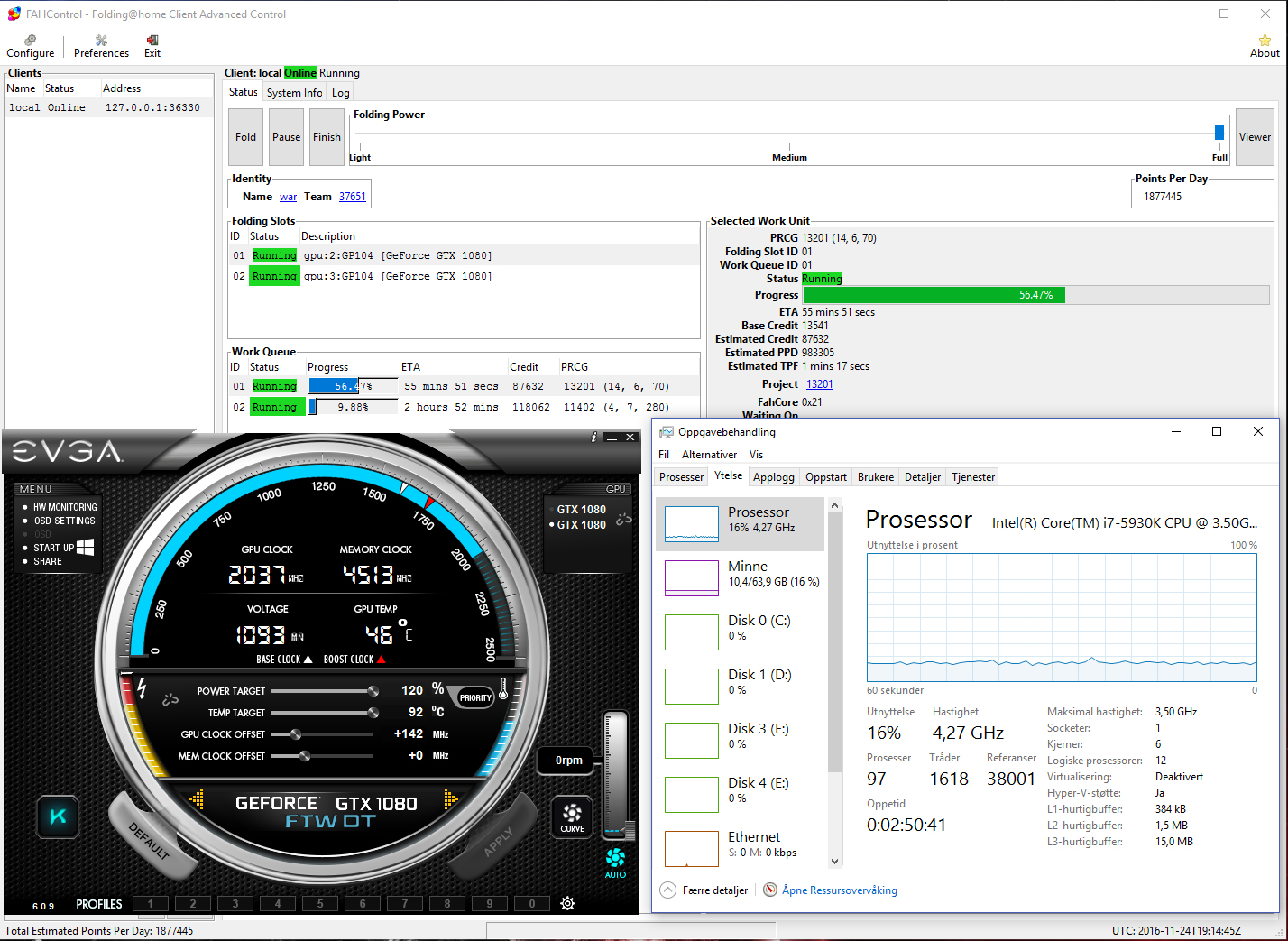This screenshot has width=1288, height=941.
Task: Switch to the Log tab in FAHControl
Action: tap(340, 93)
